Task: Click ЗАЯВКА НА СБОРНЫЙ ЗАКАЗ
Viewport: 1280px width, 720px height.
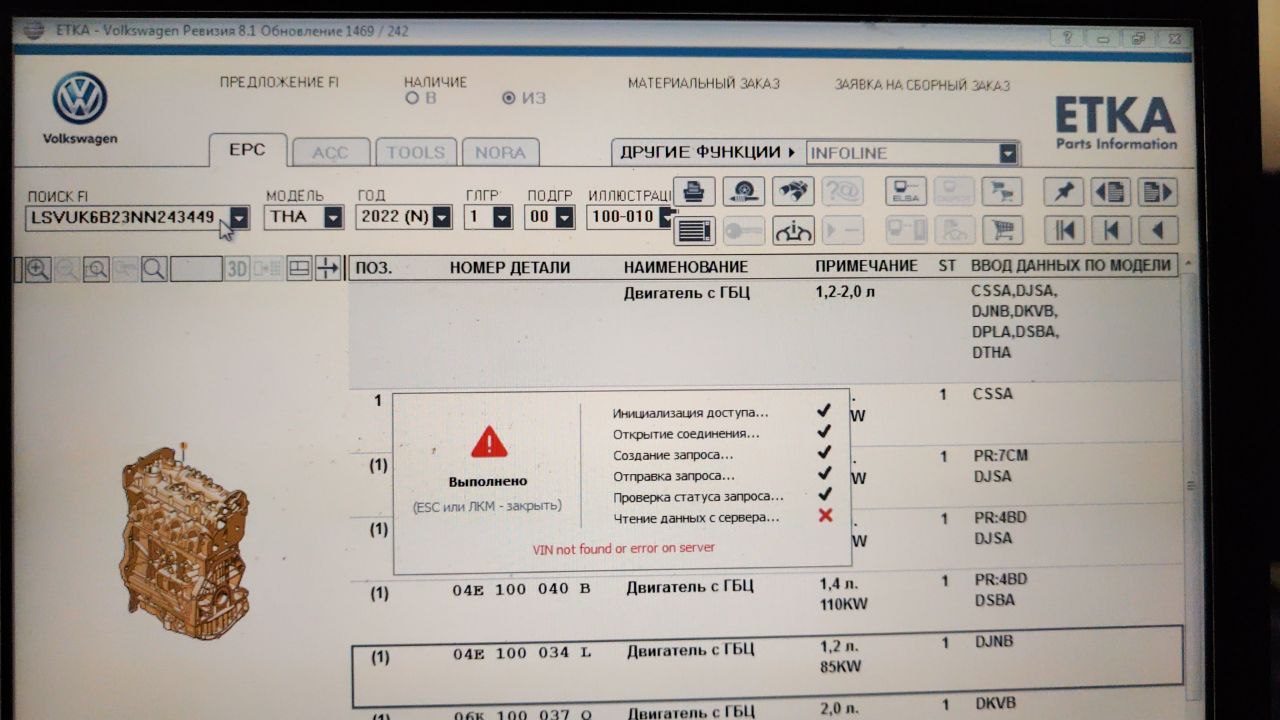Action: coord(922,85)
